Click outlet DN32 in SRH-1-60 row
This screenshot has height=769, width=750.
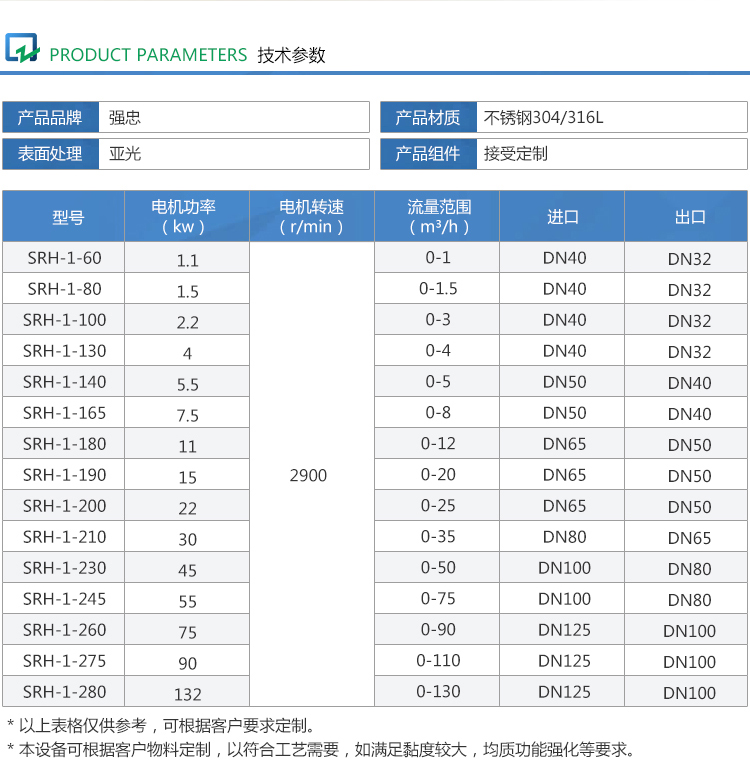689,259
